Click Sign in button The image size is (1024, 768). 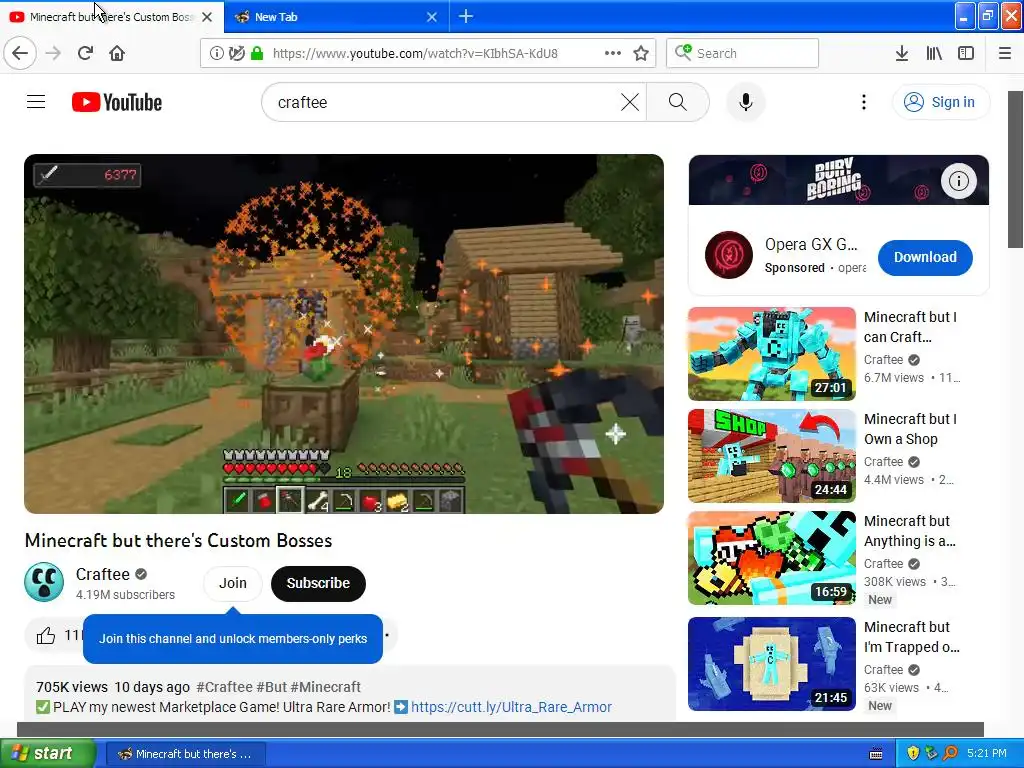click(941, 102)
